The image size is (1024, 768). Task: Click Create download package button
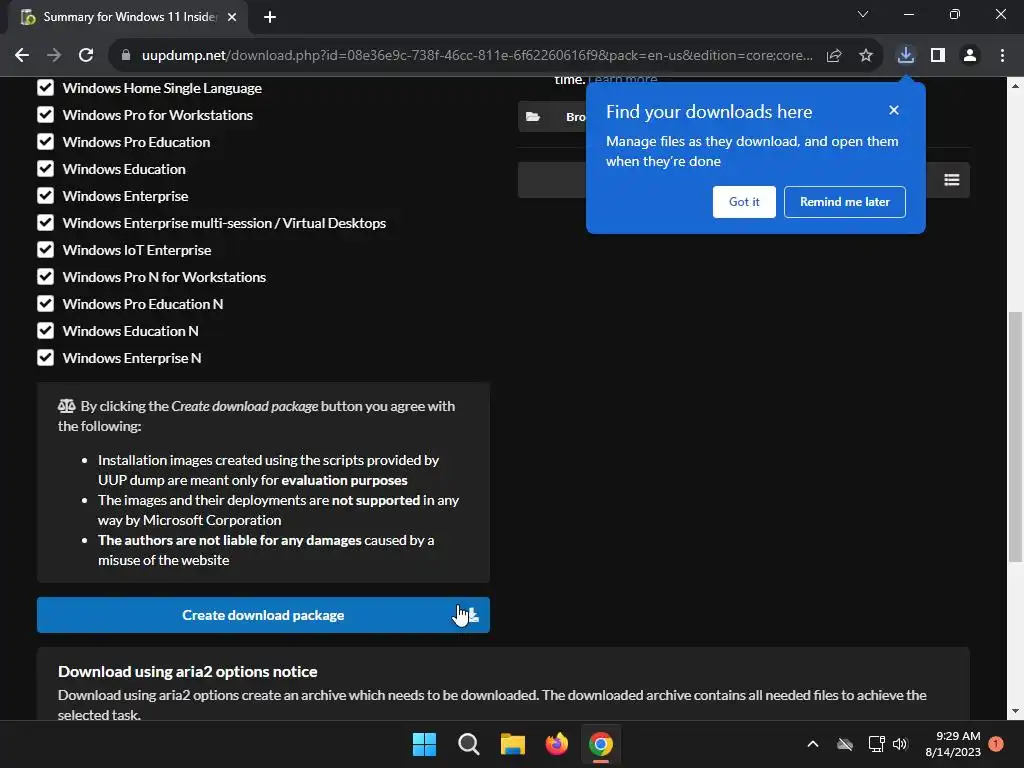pyautogui.click(x=263, y=615)
